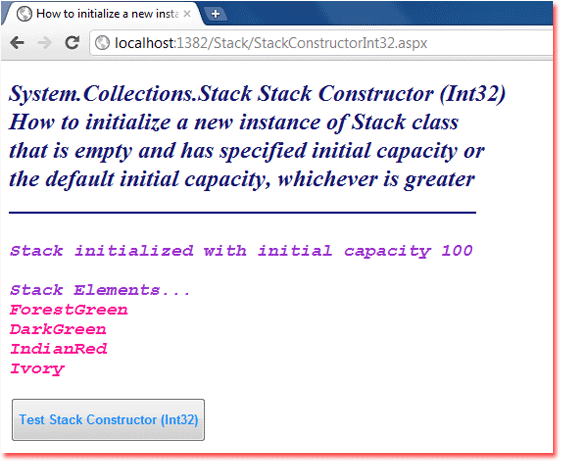Click the 'that is empty and has specified' heading line

[x=247, y=151]
